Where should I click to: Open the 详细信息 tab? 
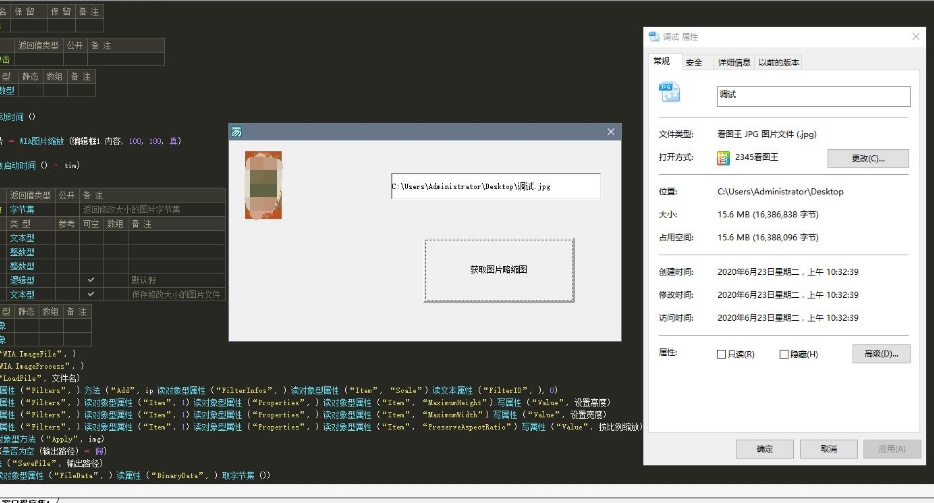[x=734, y=62]
